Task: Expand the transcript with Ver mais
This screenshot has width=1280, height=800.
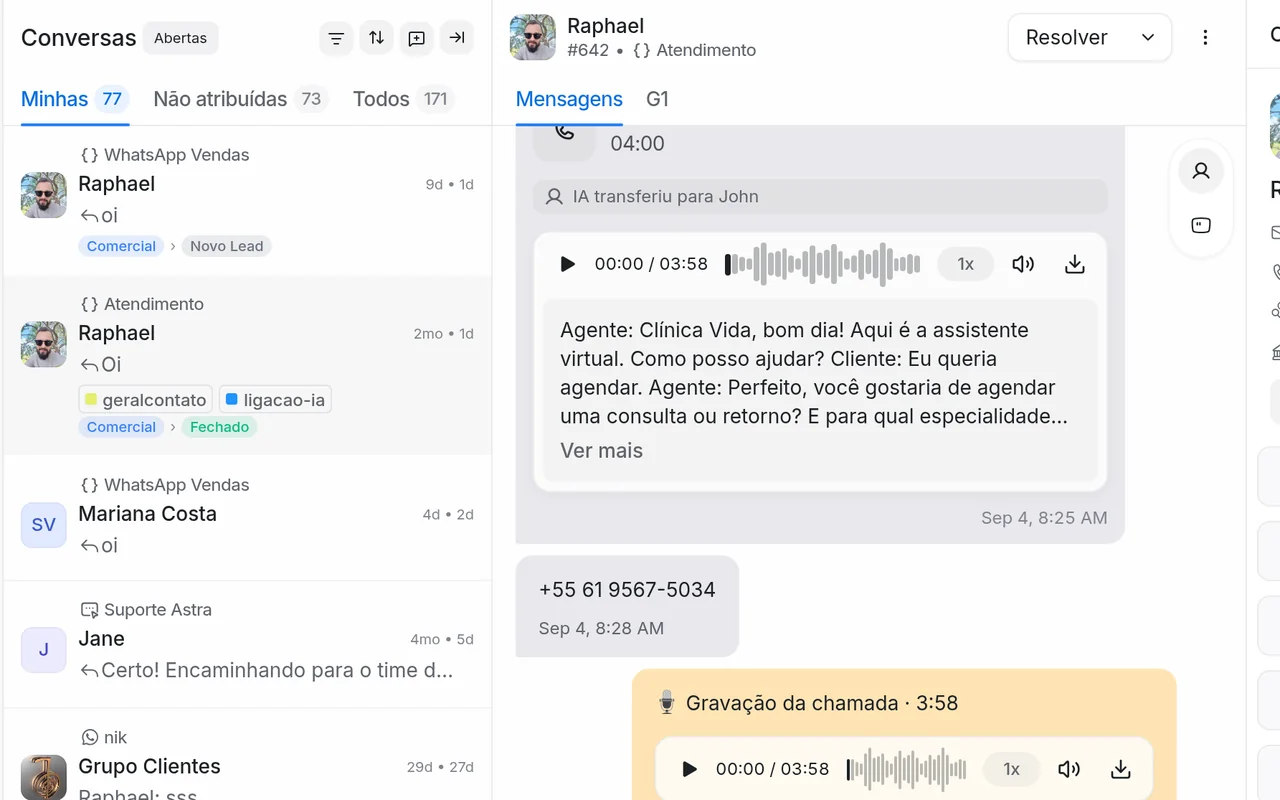Action: (x=601, y=450)
